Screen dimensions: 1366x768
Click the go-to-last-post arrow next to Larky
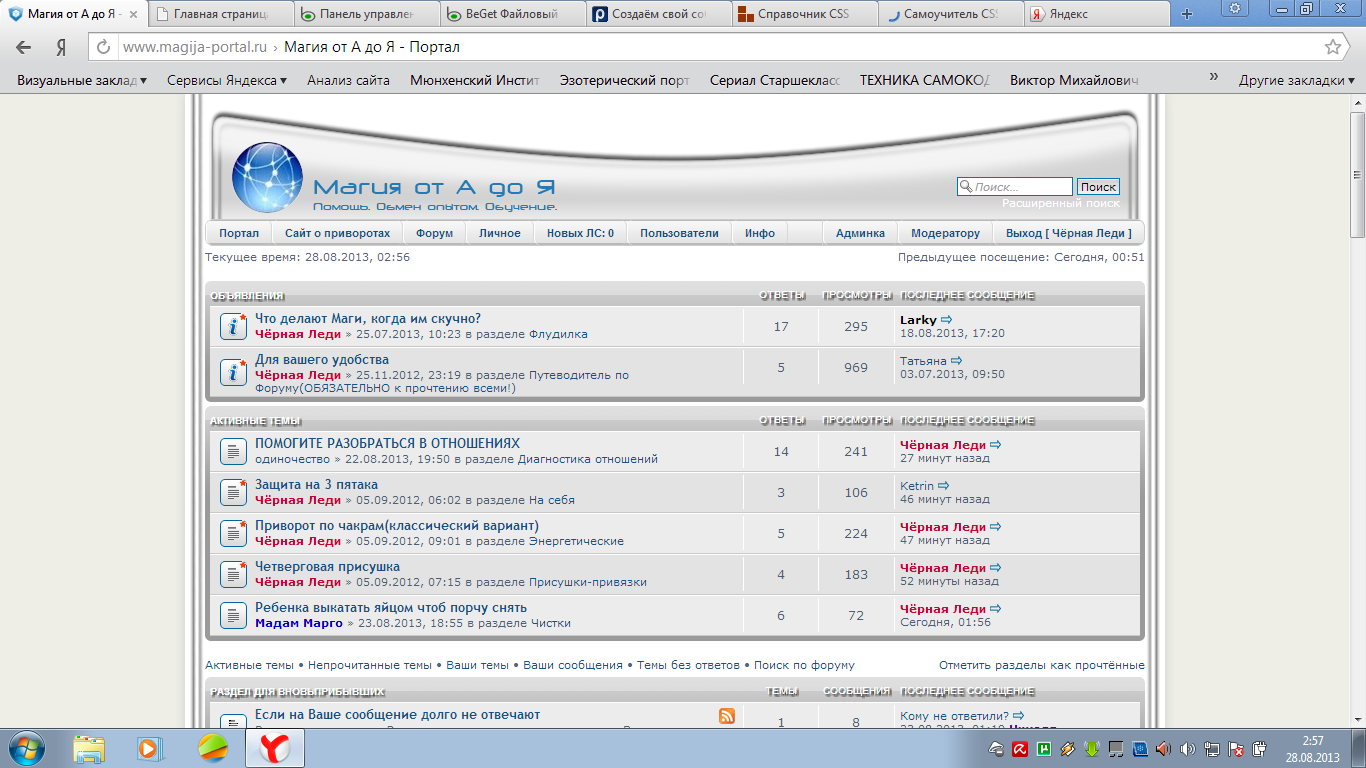[947, 320]
